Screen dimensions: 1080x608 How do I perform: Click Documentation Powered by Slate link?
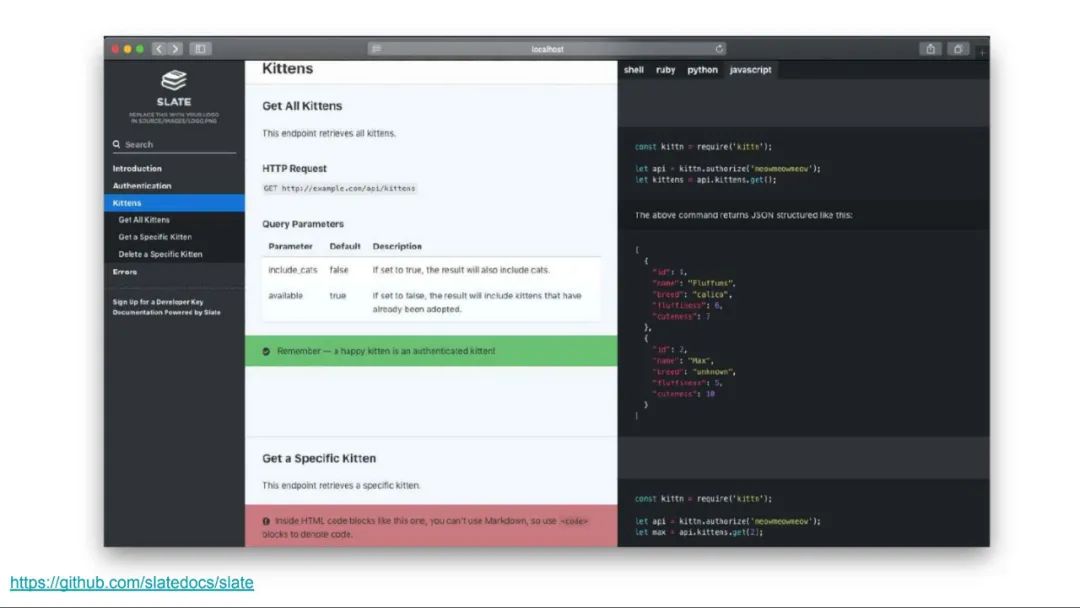167,312
